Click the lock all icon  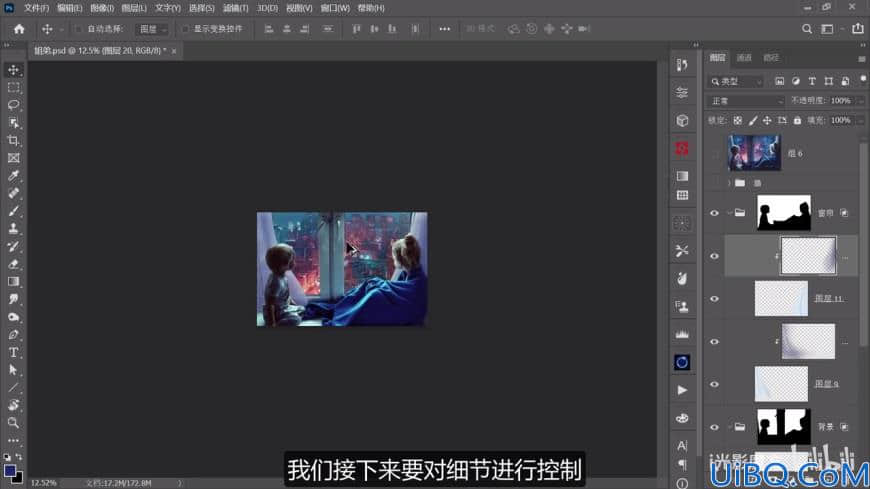click(797, 120)
